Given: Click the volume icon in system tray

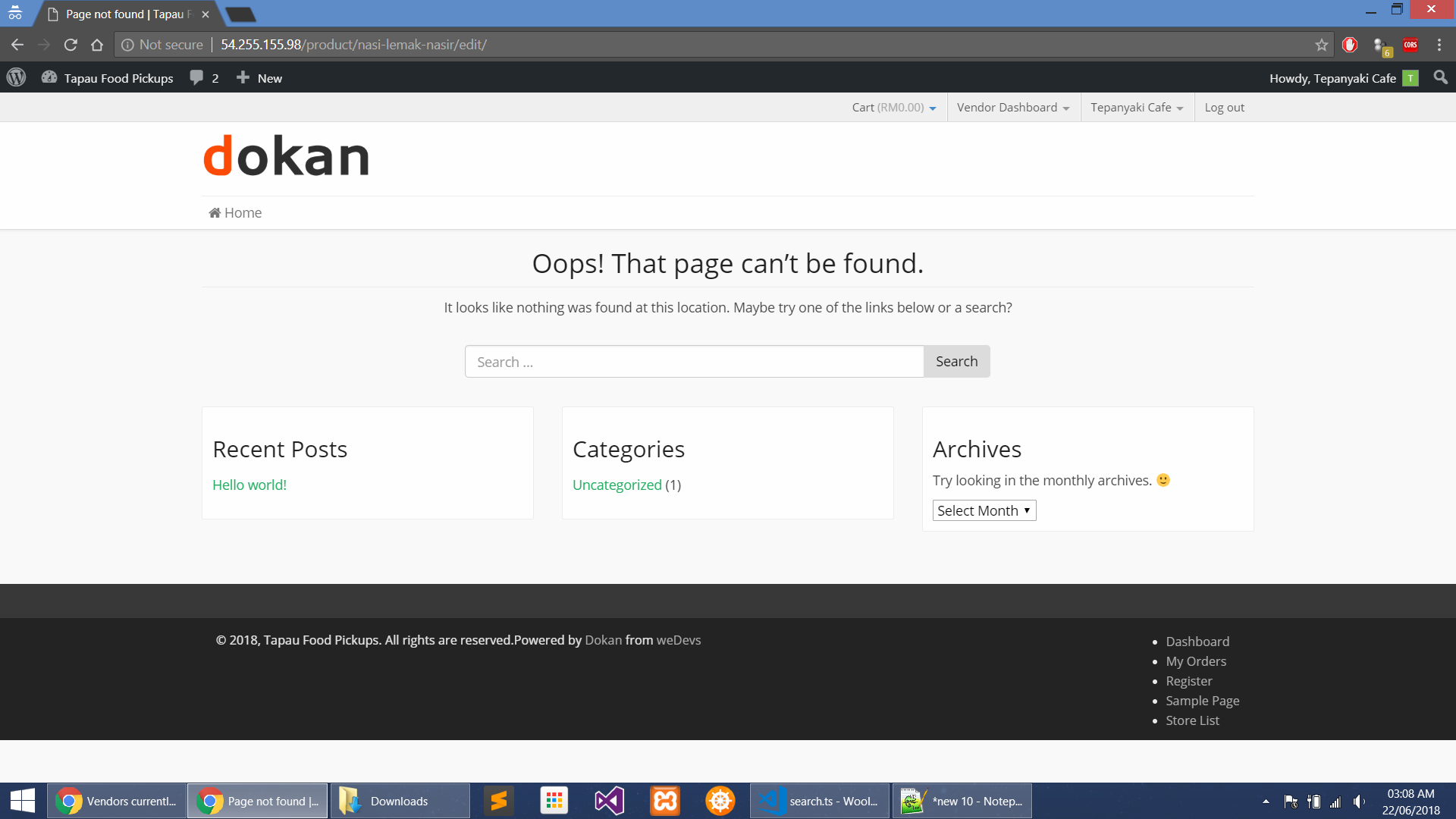Looking at the screenshot, I should click(x=1357, y=800).
